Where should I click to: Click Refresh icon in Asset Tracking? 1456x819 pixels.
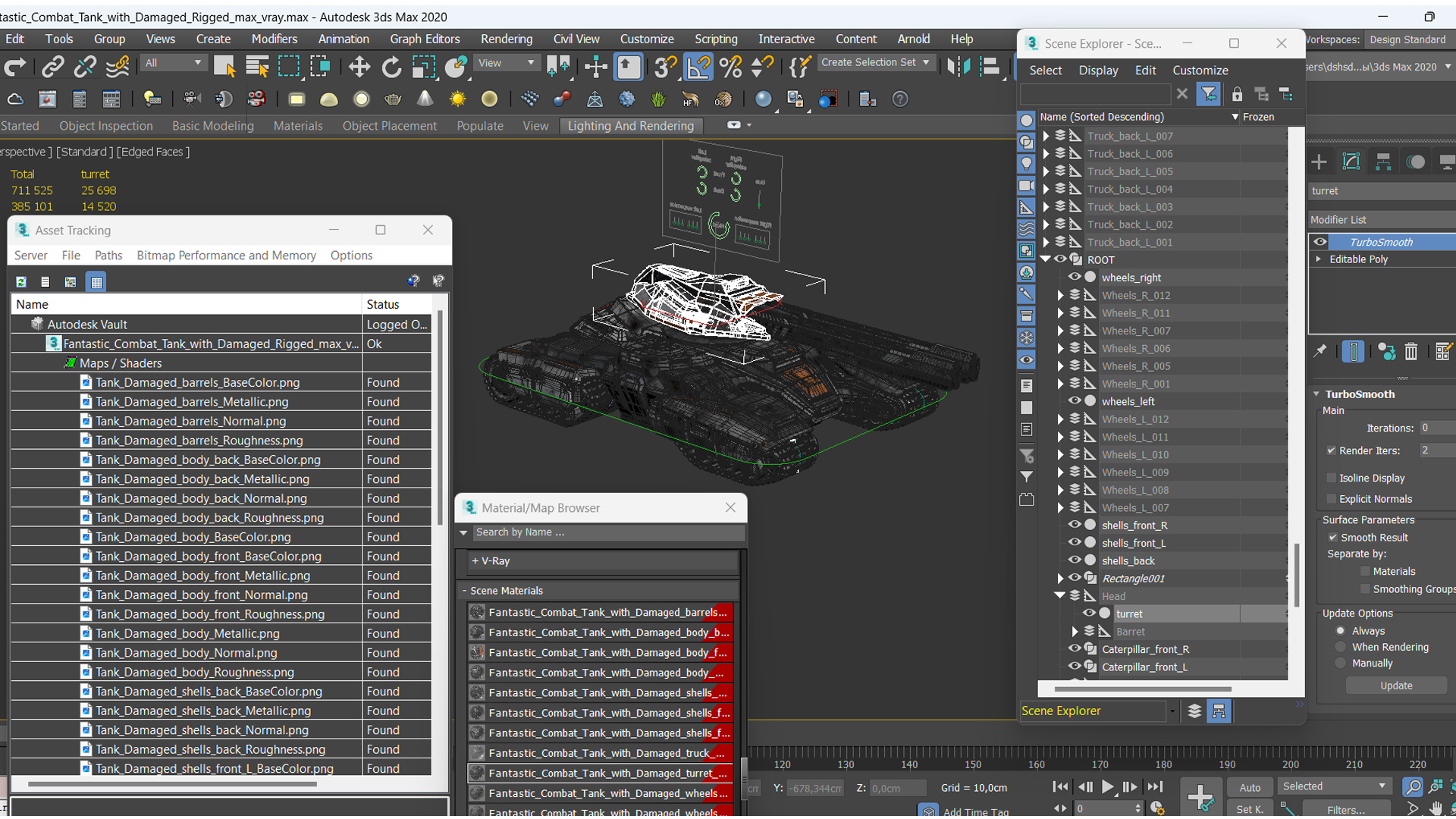(x=21, y=282)
